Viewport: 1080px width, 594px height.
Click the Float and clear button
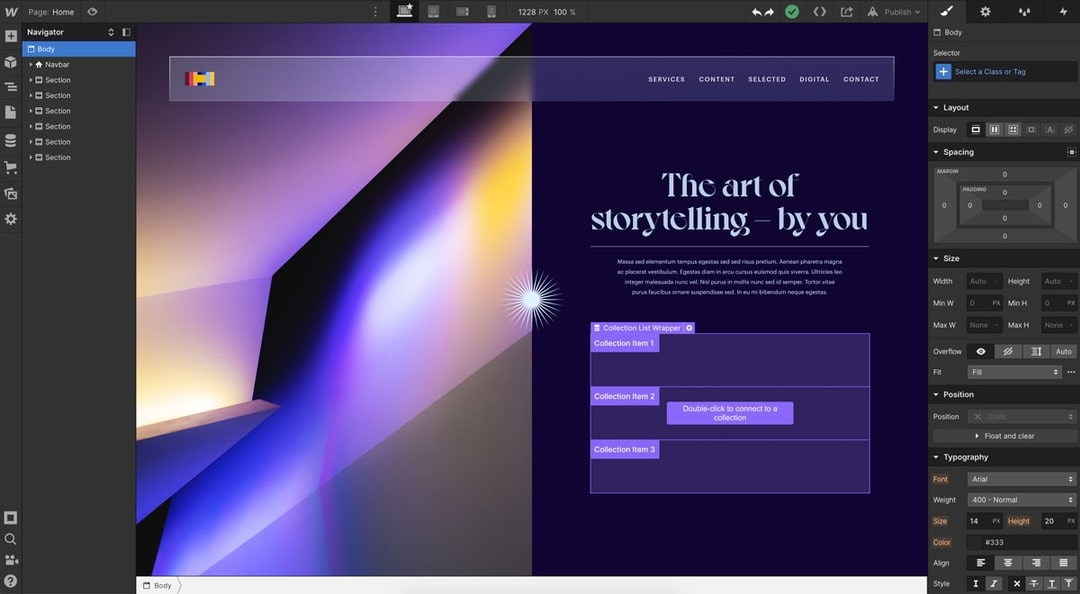click(1003, 435)
